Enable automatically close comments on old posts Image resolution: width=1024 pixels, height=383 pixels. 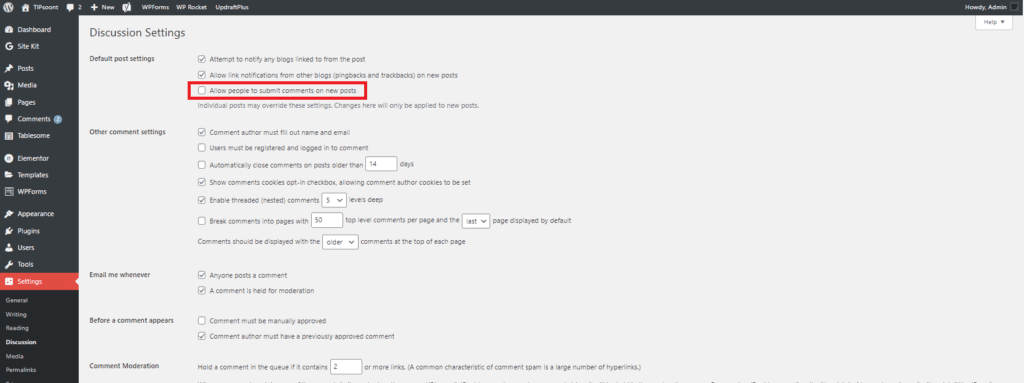(x=202, y=165)
